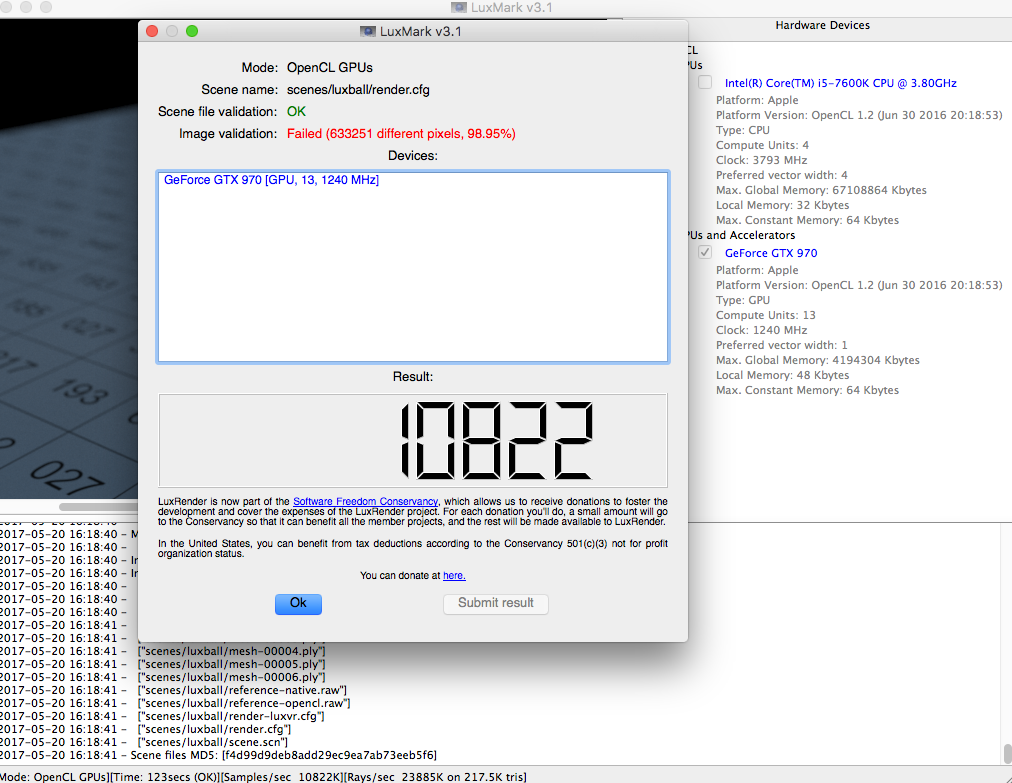The width and height of the screenshot is (1012, 783).
Task: Click the main window LuxMark title icon
Action: tap(459, 8)
